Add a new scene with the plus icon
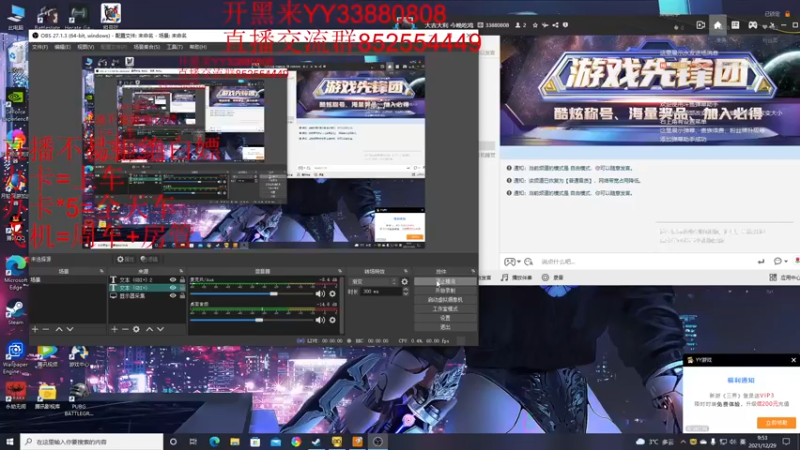 (x=35, y=329)
